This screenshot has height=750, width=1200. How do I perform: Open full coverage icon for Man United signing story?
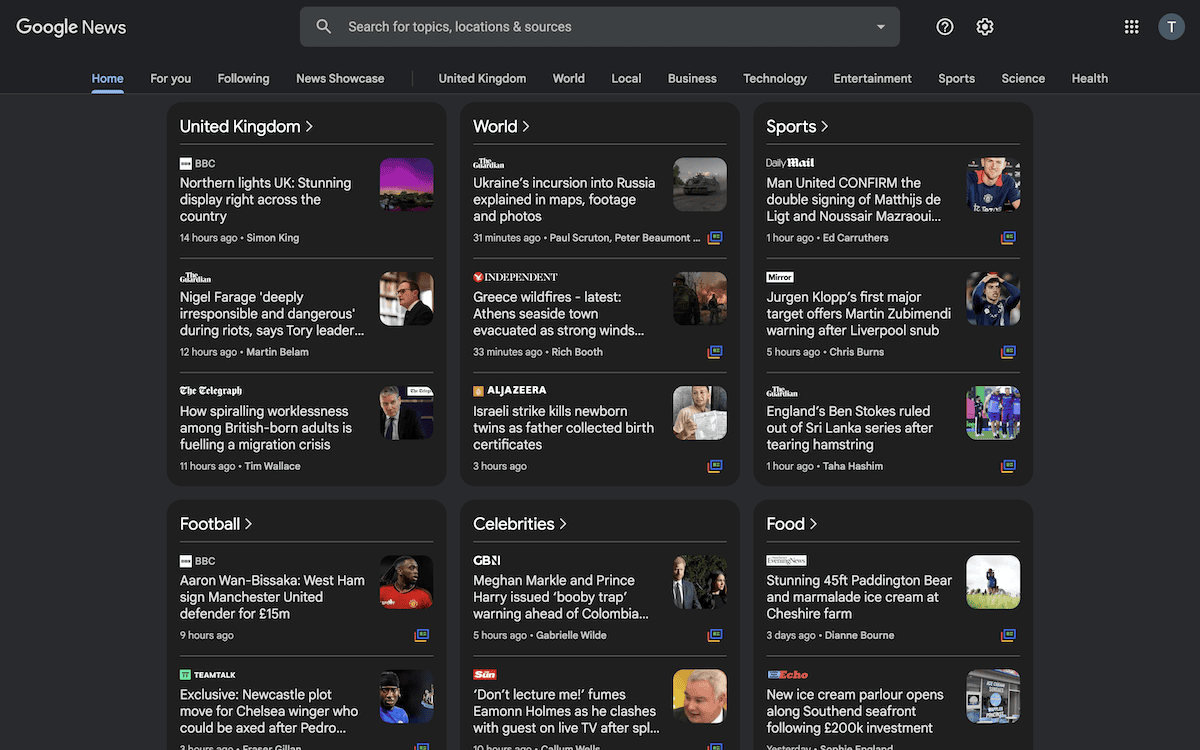point(1008,238)
